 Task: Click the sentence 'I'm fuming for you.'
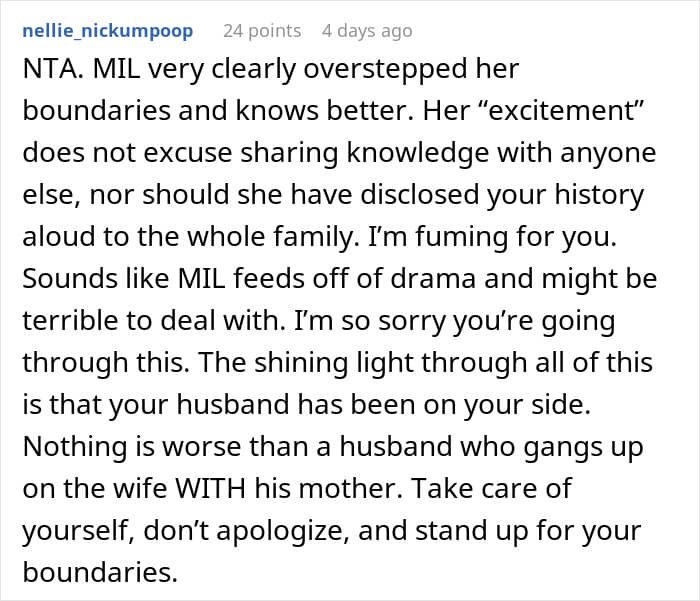point(492,236)
